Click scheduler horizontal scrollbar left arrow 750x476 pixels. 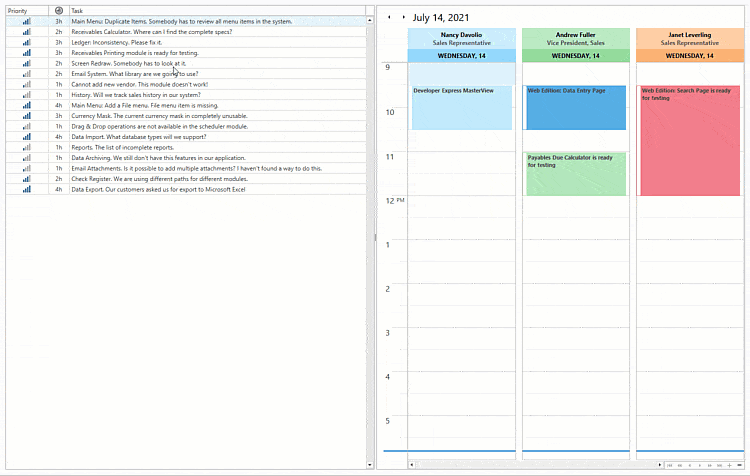coord(412,465)
